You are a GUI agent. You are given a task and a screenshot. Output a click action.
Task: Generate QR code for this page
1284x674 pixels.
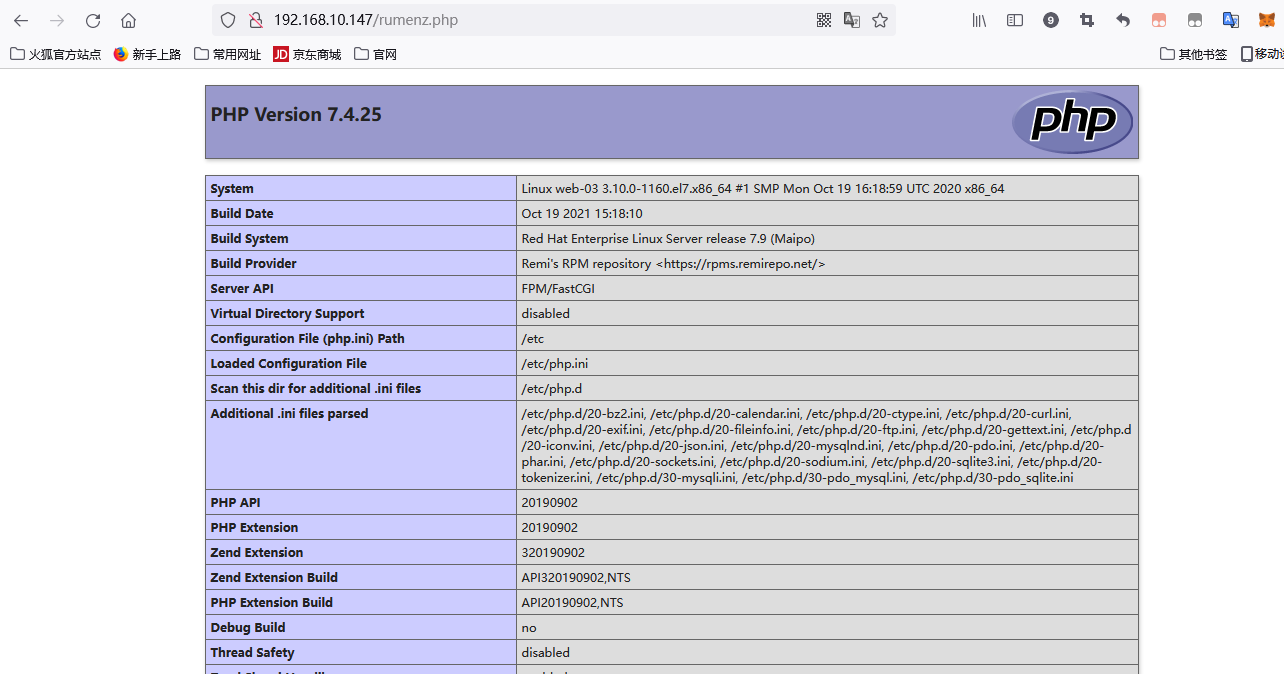824,20
